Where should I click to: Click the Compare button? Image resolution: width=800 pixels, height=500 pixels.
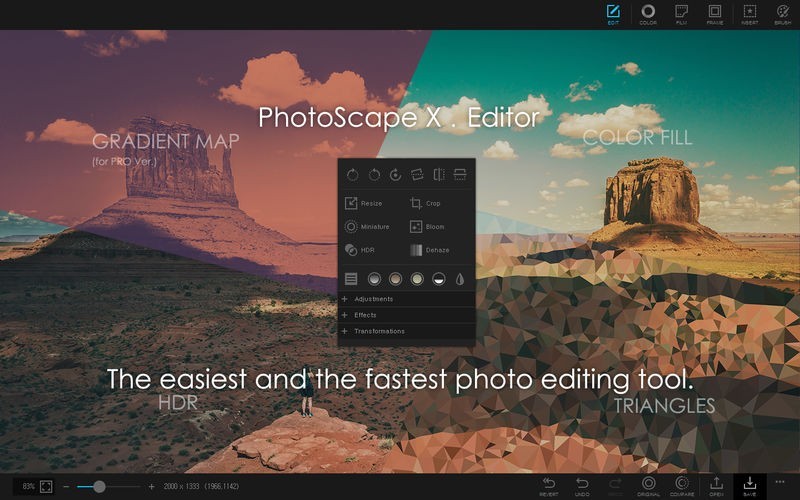coord(682,487)
